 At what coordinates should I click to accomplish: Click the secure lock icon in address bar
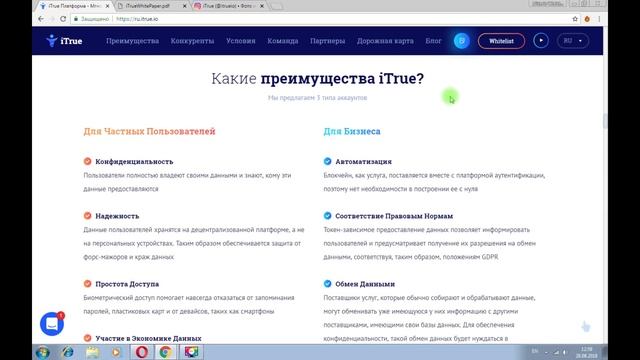pos(76,19)
